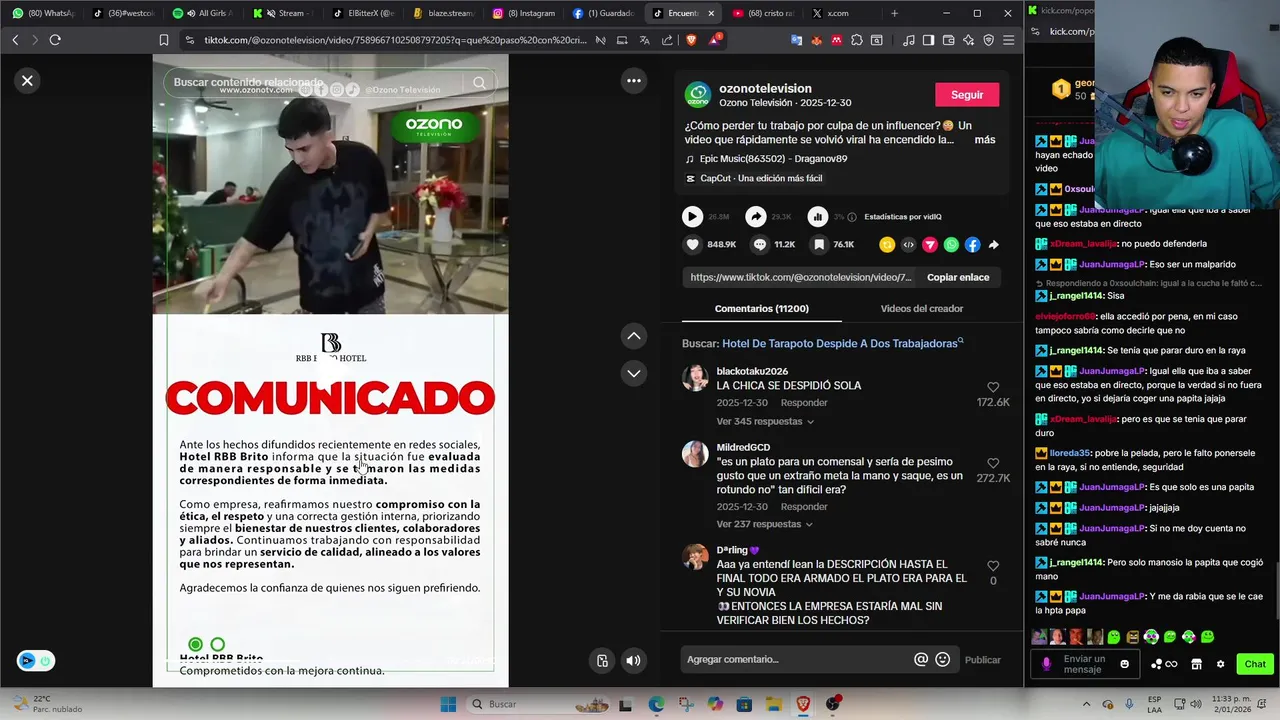Open Kick chat settings gear icon
Screen dimensions: 1280x720
click(1220, 664)
